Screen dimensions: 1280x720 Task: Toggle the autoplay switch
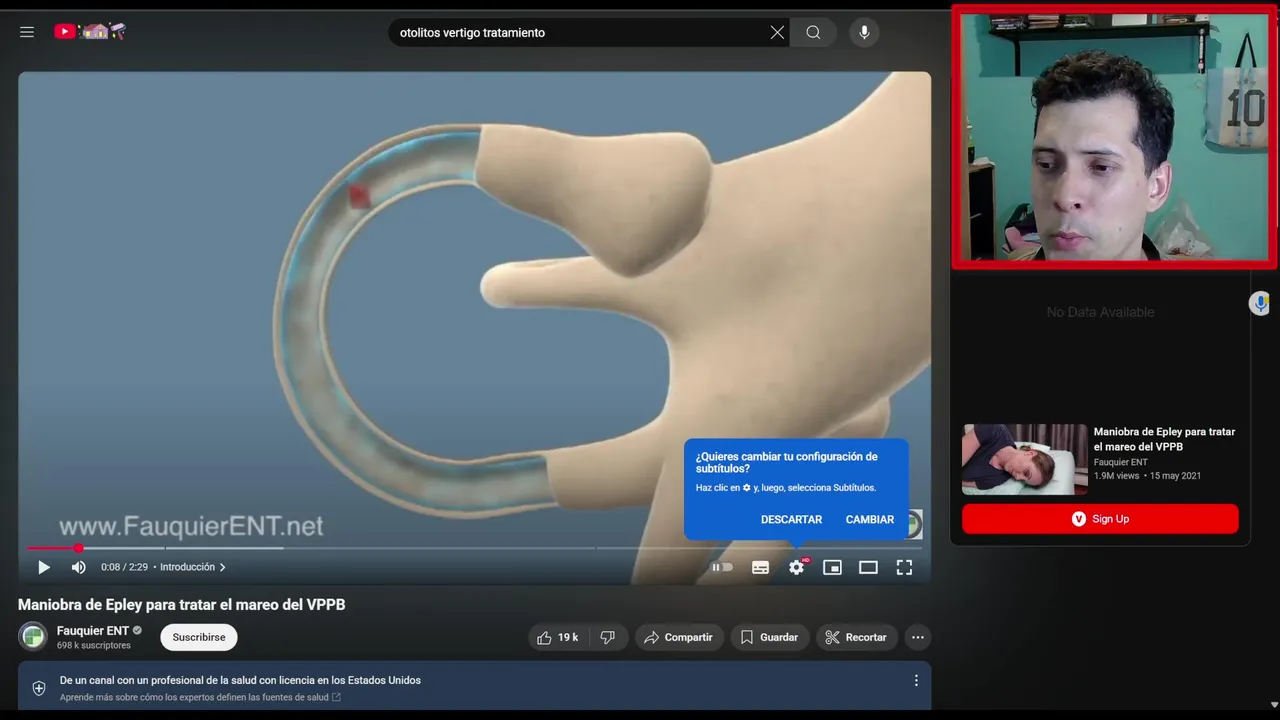coord(722,567)
